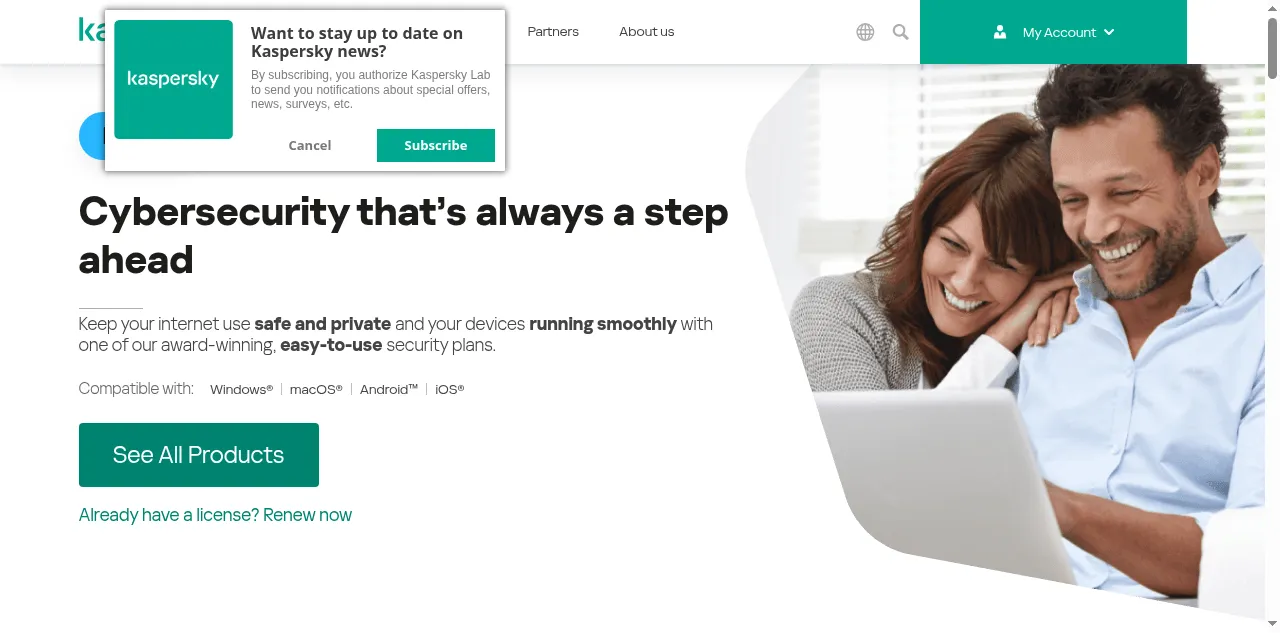Screen dimensions: 1280x633
Task: Dismiss the notification popup with Cancel
Action: 310,145
